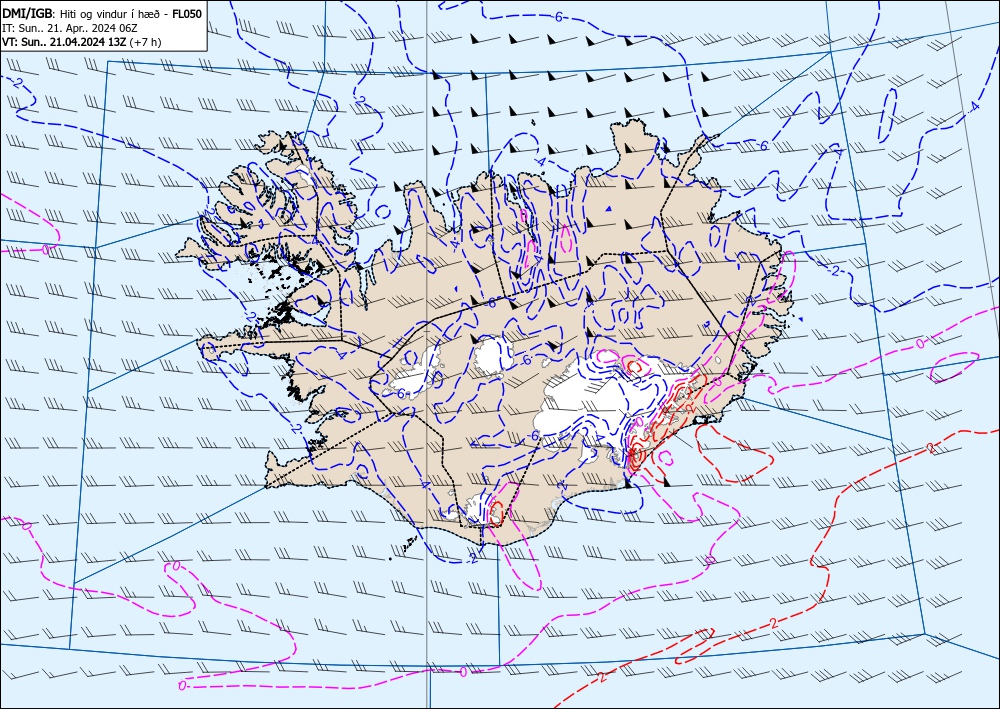The image size is (1000, 709).
Task: Select the '(+7 h)' forecast offset text
Action: tap(145, 42)
